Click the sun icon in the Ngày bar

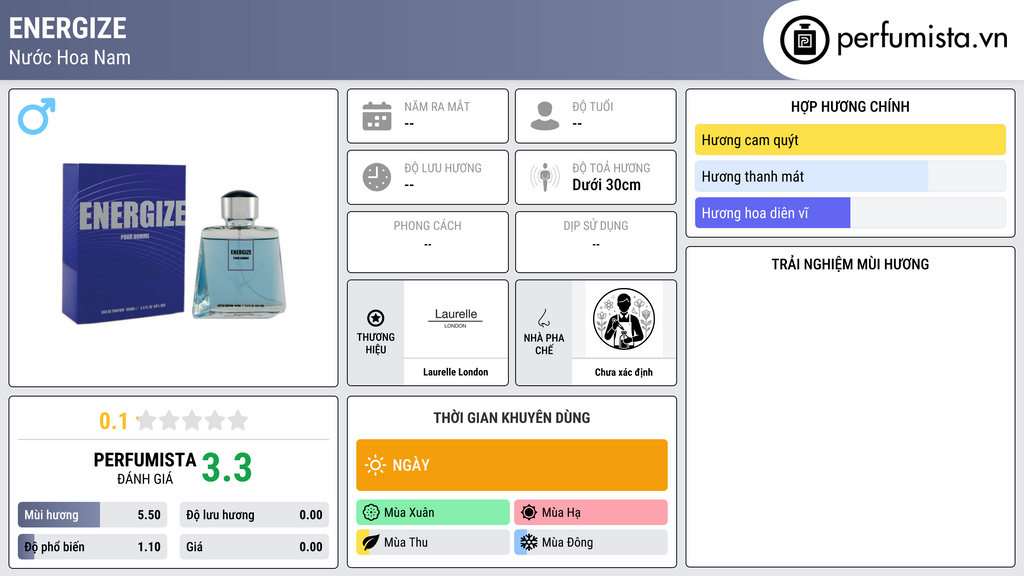(375, 465)
